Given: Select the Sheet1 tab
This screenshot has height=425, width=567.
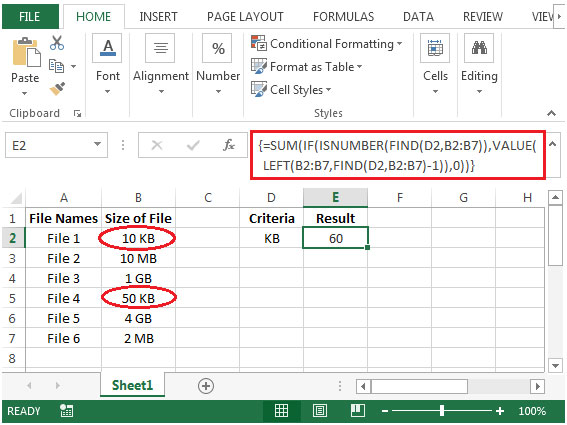Looking at the screenshot, I should [x=132, y=386].
